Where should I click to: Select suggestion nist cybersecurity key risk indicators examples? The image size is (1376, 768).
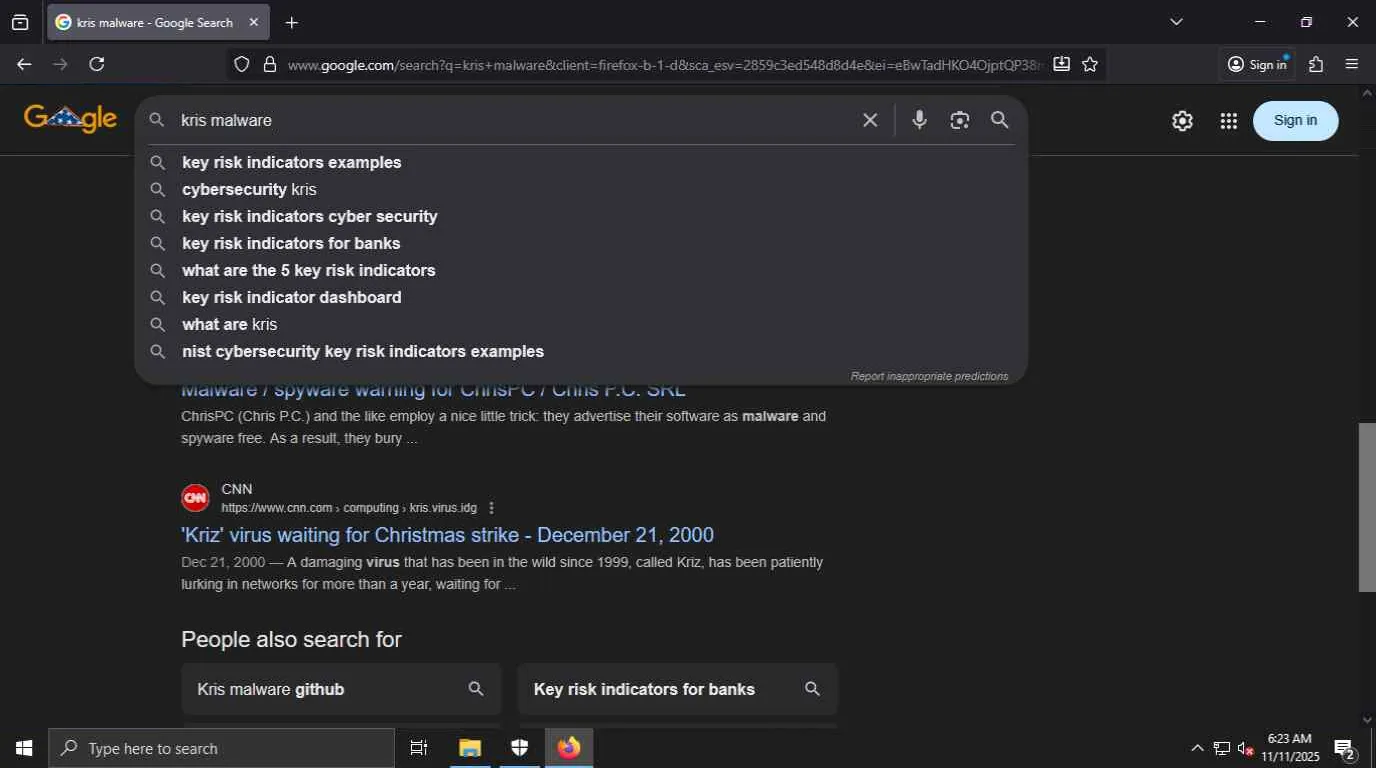click(580, 351)
